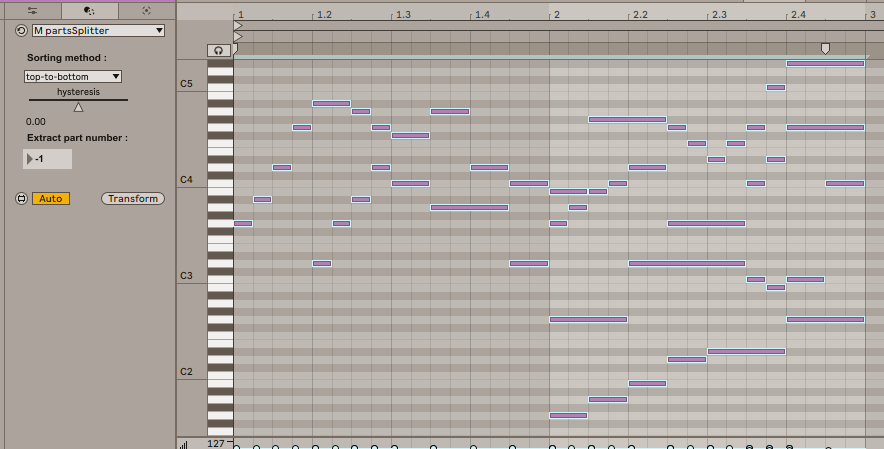Open the top-to-bottom sorting method dropdown
The height and width of the screenshot is (449, 884).
tap(73, 76)
